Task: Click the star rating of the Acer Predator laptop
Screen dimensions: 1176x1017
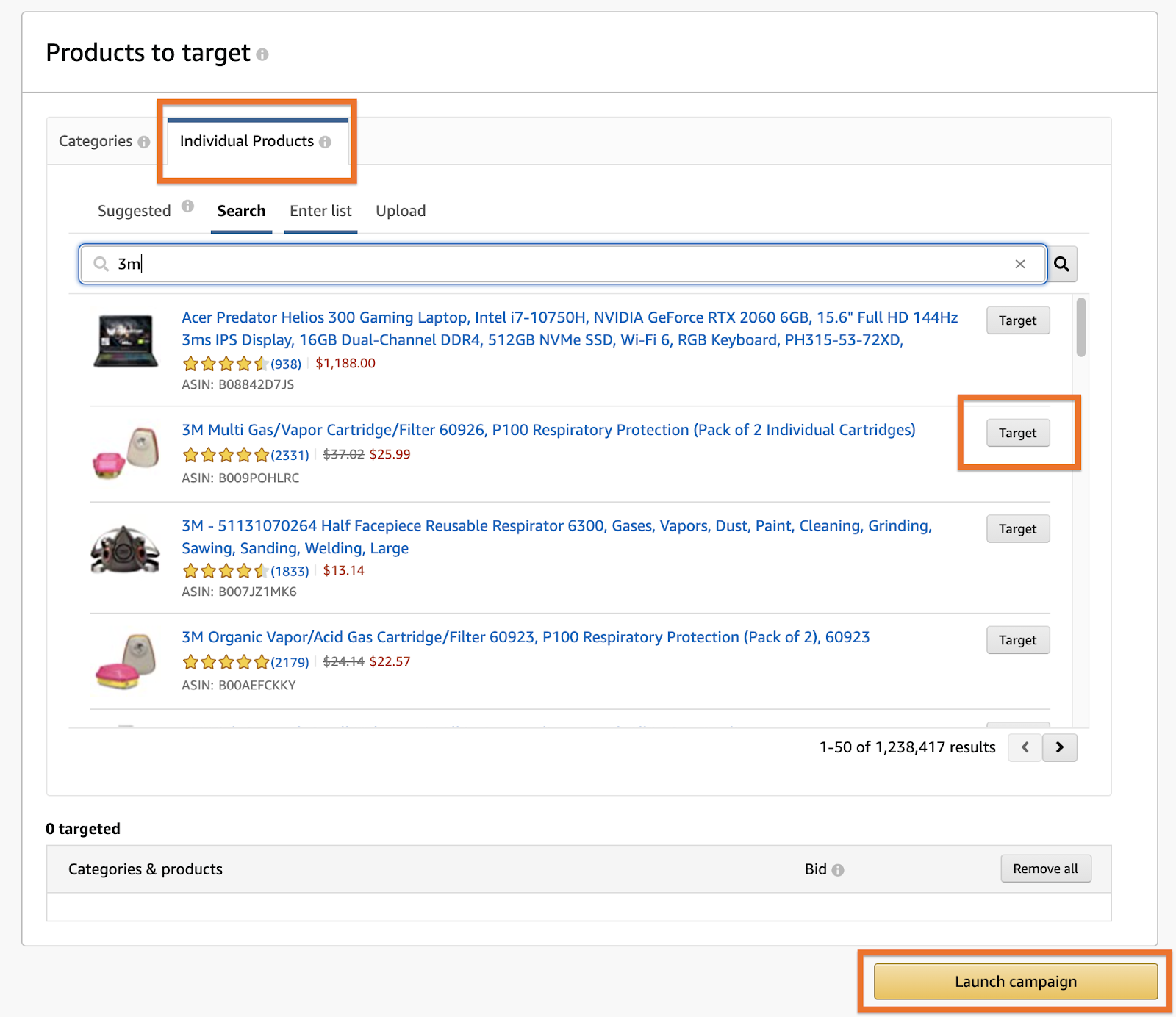Action: click(225, 364)
